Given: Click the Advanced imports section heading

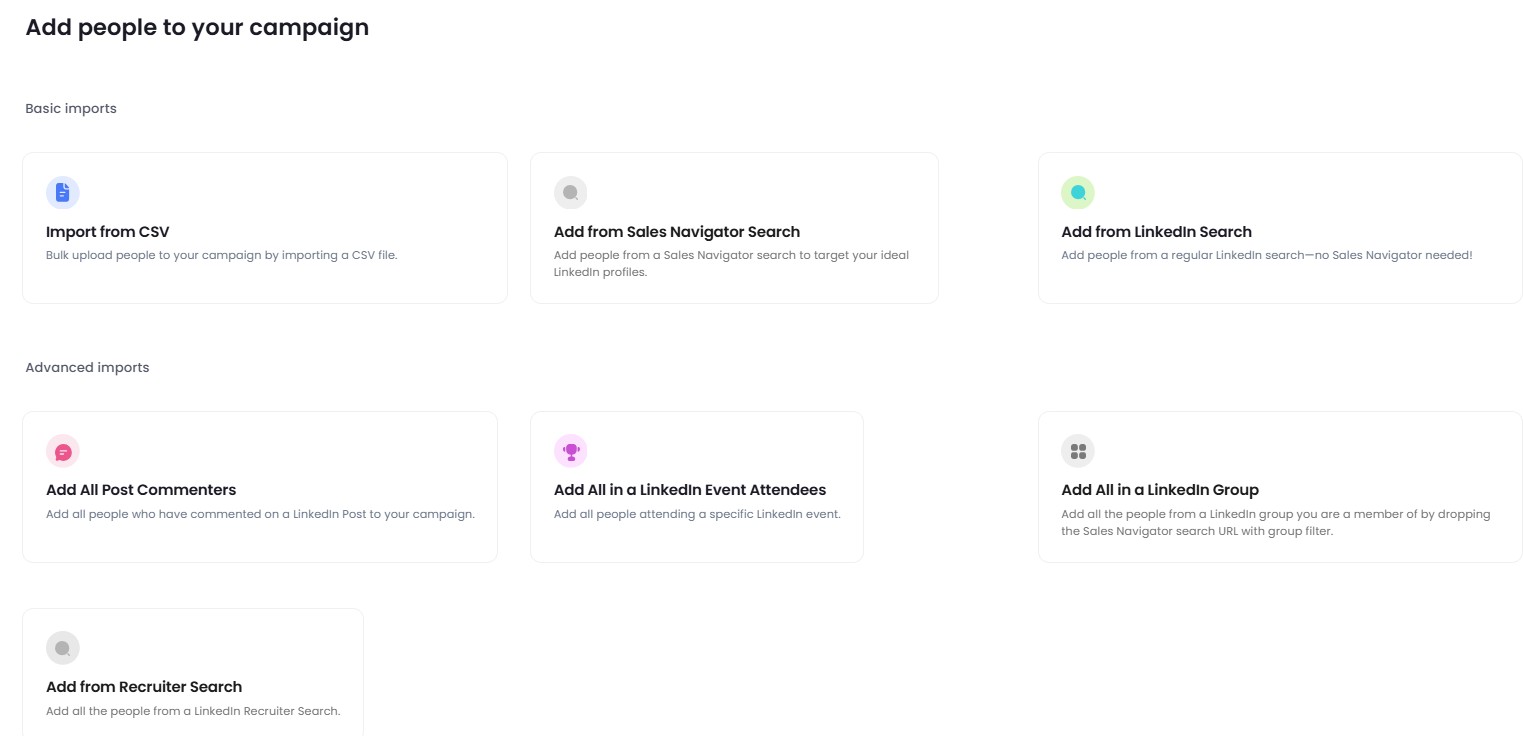Looking at the screenshot, I should tap(87, 367).
